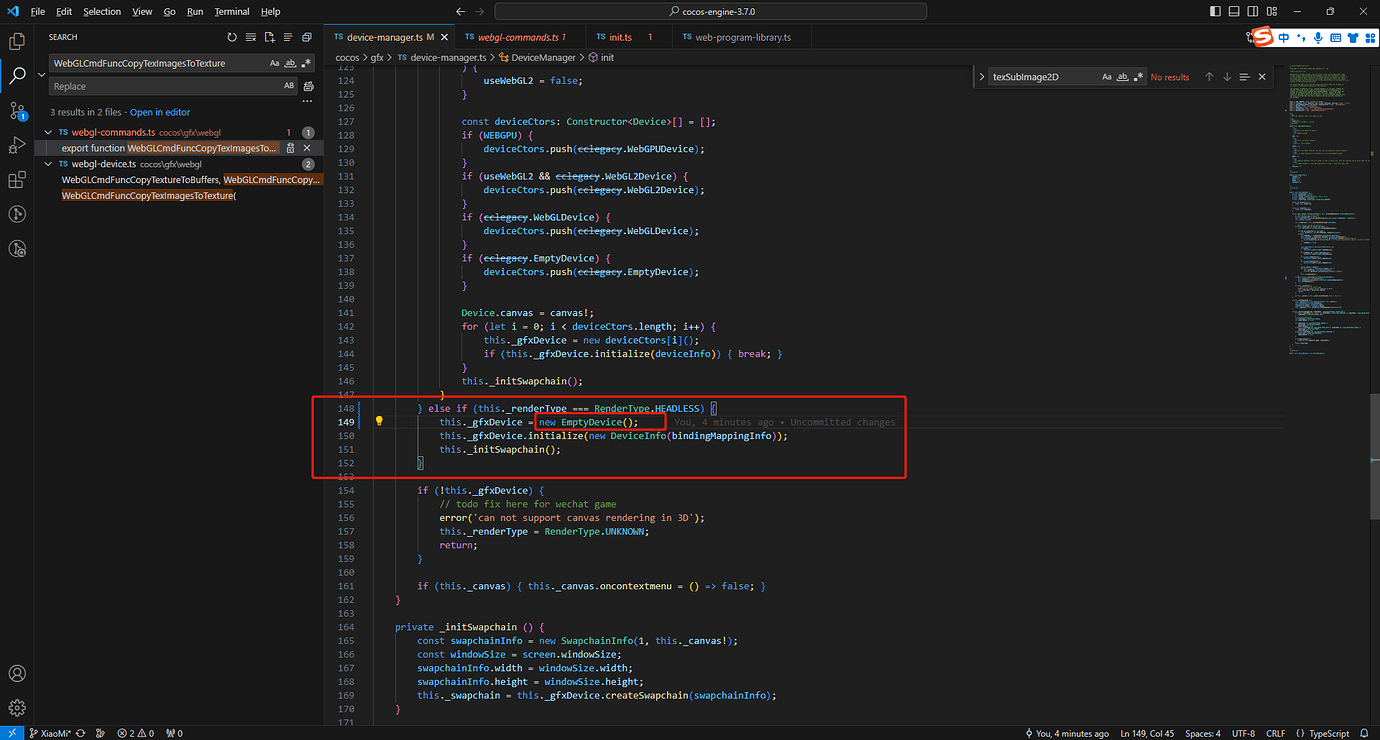
Task: Select the Run and Debug icon
Action: (x=16, y=145)
